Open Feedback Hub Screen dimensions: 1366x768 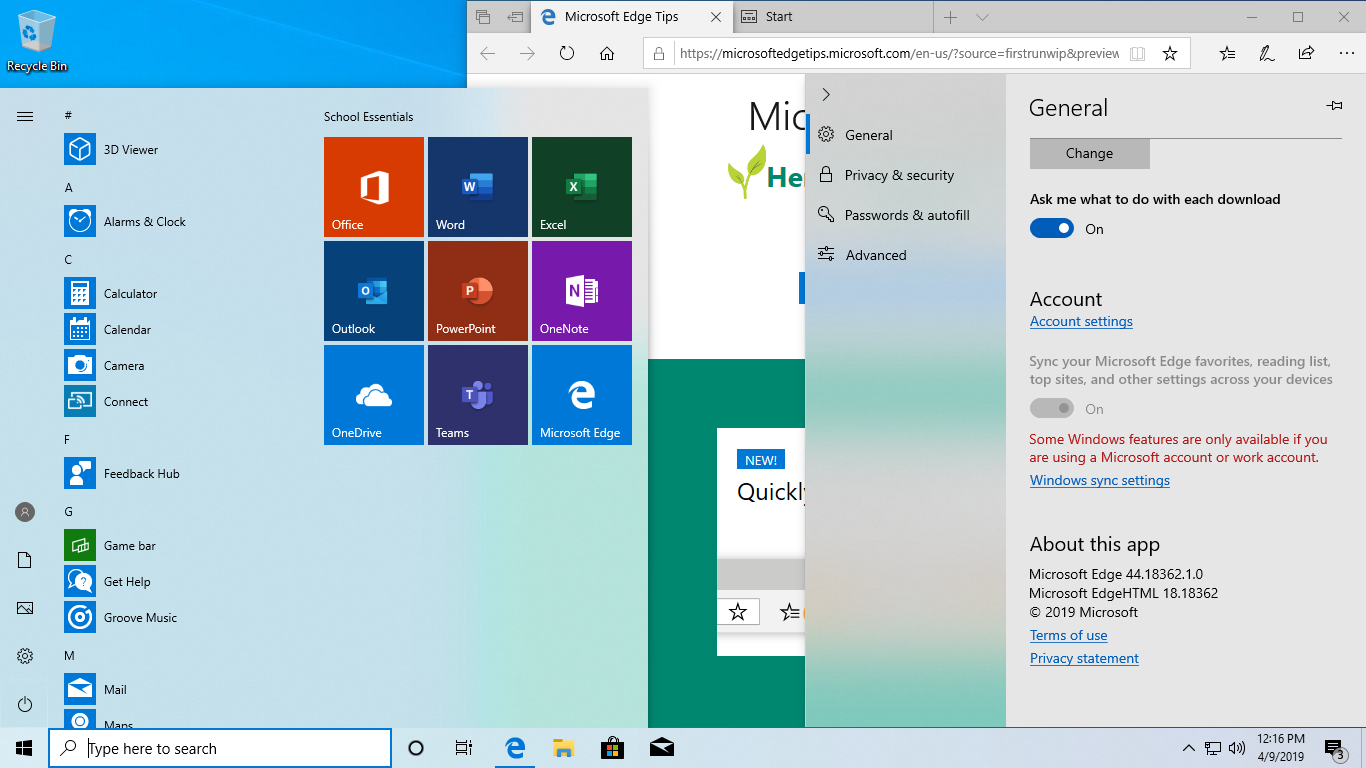click(180, 474)
